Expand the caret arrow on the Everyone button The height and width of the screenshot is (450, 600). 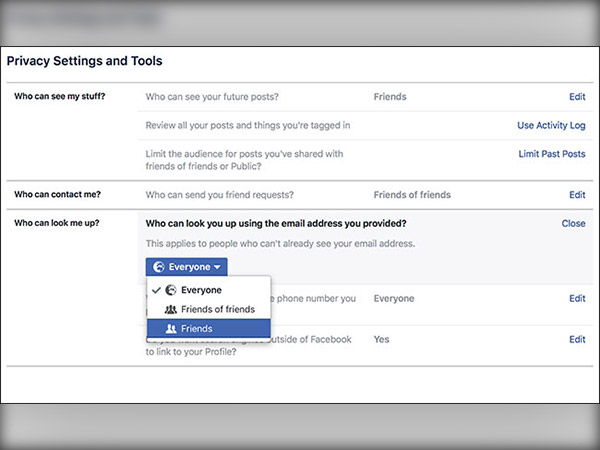tap(219, 268)
